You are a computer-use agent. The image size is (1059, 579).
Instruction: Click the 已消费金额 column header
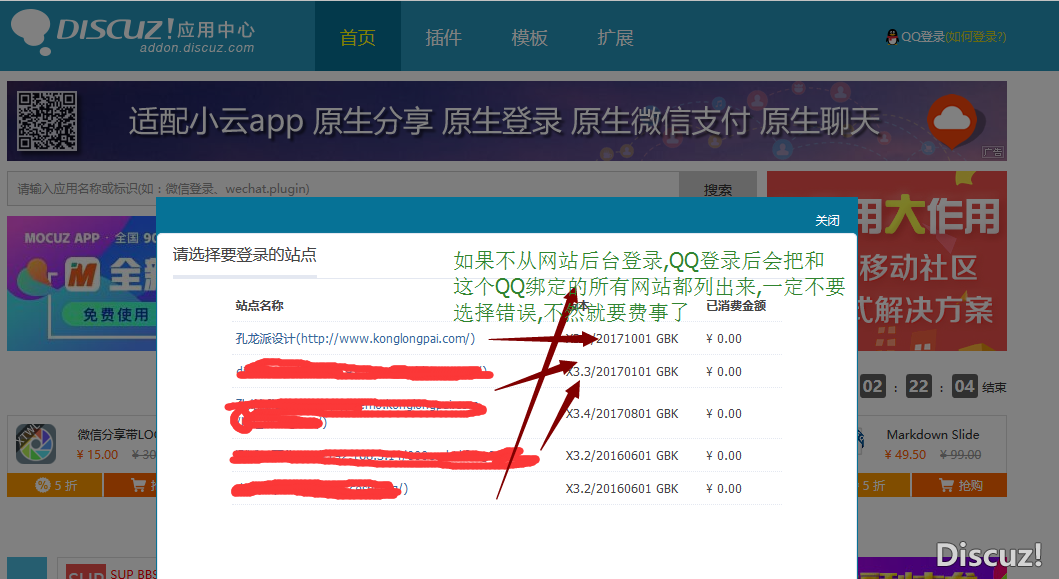pos(735,305)
